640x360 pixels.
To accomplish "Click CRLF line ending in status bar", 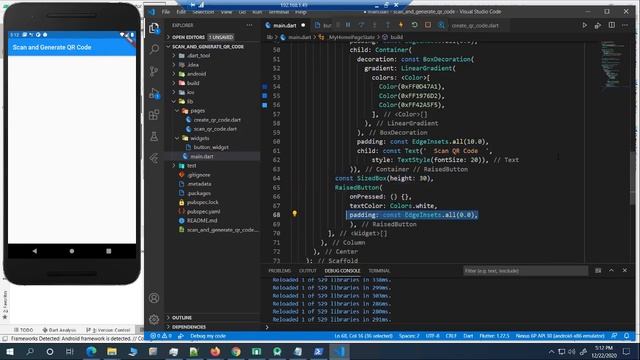I will [x=451, y=336].
